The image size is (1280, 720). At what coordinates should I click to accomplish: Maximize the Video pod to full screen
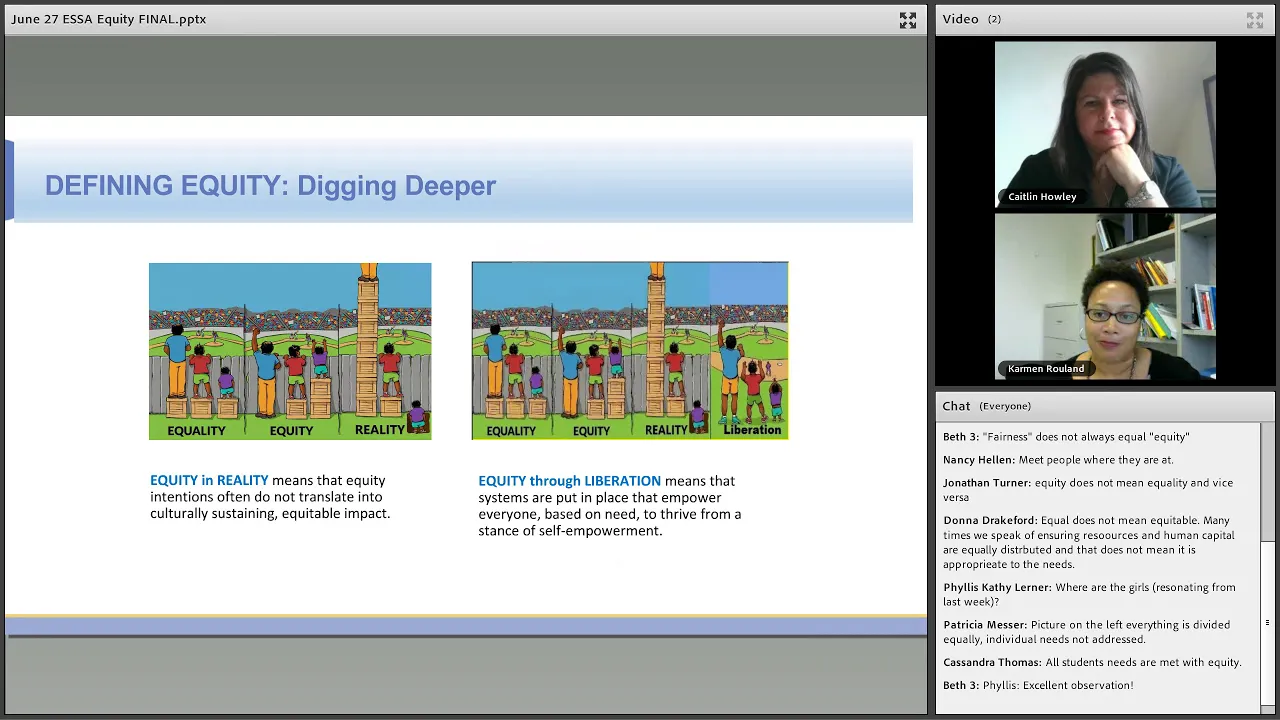pyautogui.click(x=1255, y=20)
